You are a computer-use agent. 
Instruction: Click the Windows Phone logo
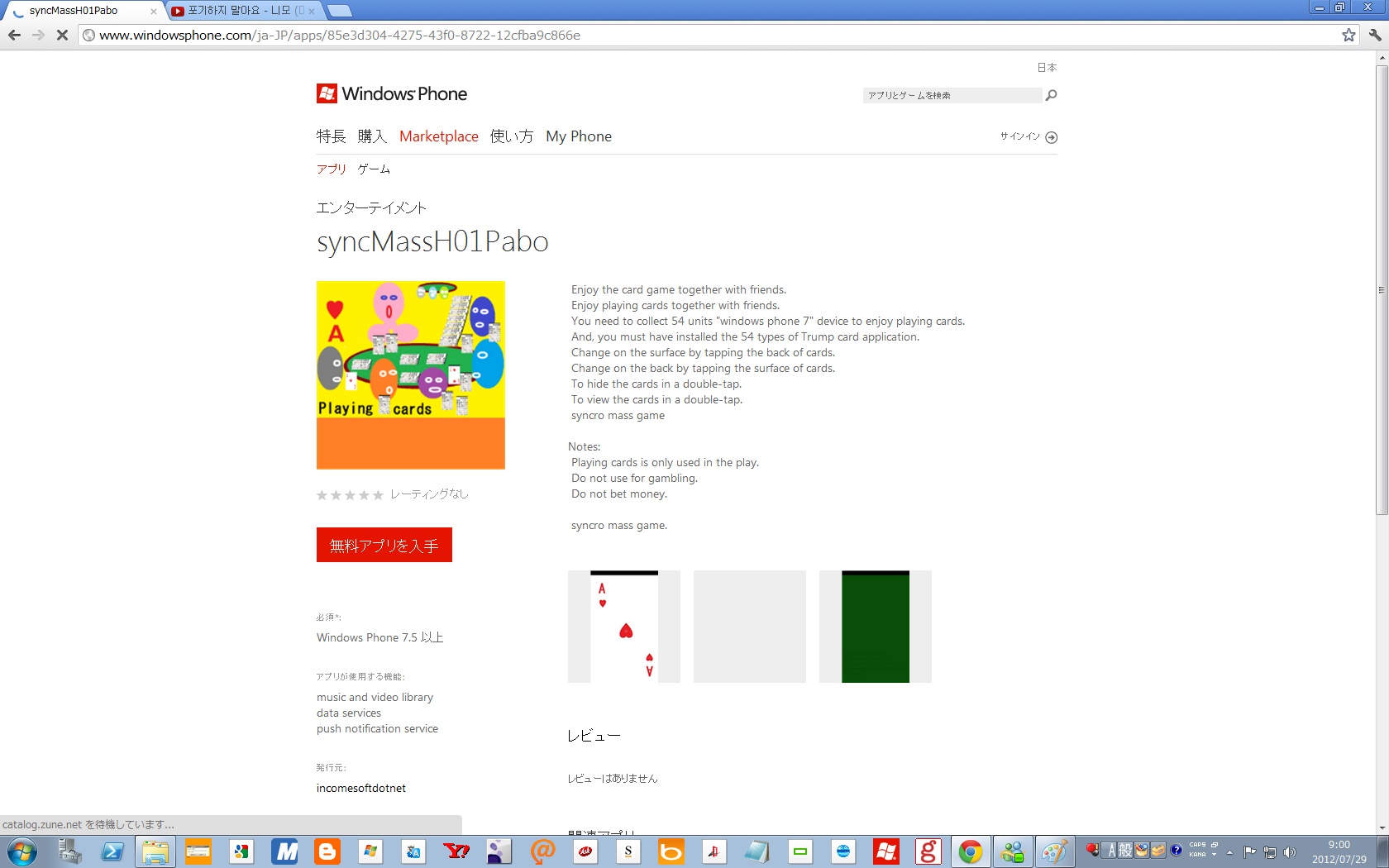point(392,93)
